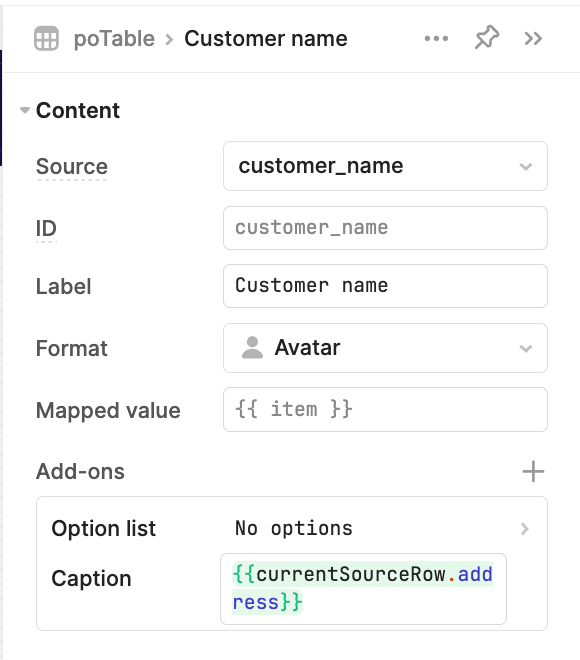Go back to poTable breadcrumb

coord(114,39)
